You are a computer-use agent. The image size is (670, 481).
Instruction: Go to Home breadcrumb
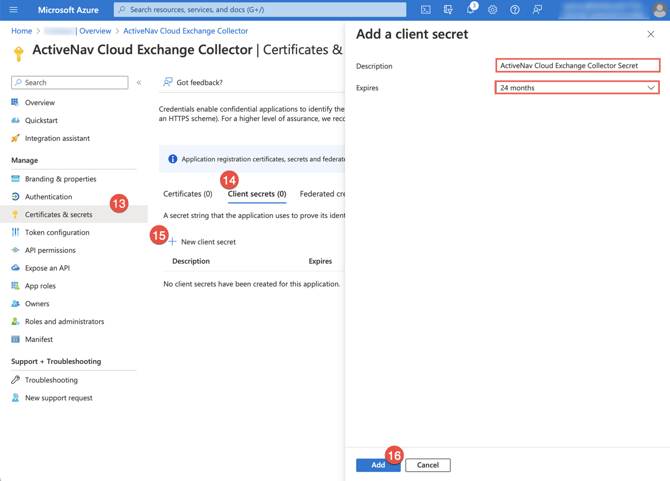pos(21,31)
